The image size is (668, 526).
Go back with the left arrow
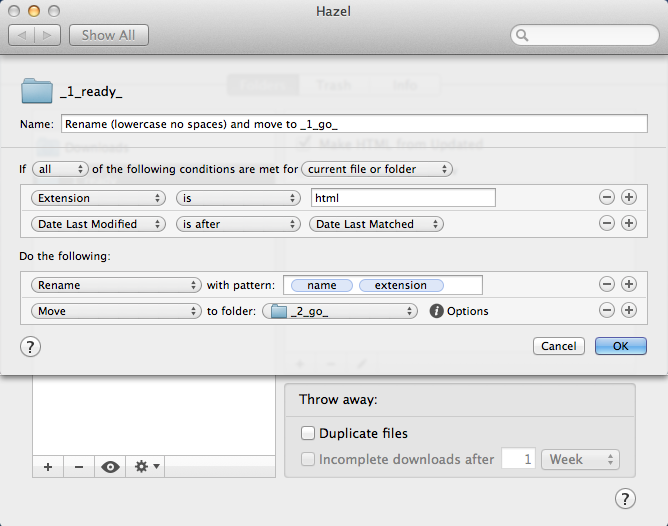[22, 35]
